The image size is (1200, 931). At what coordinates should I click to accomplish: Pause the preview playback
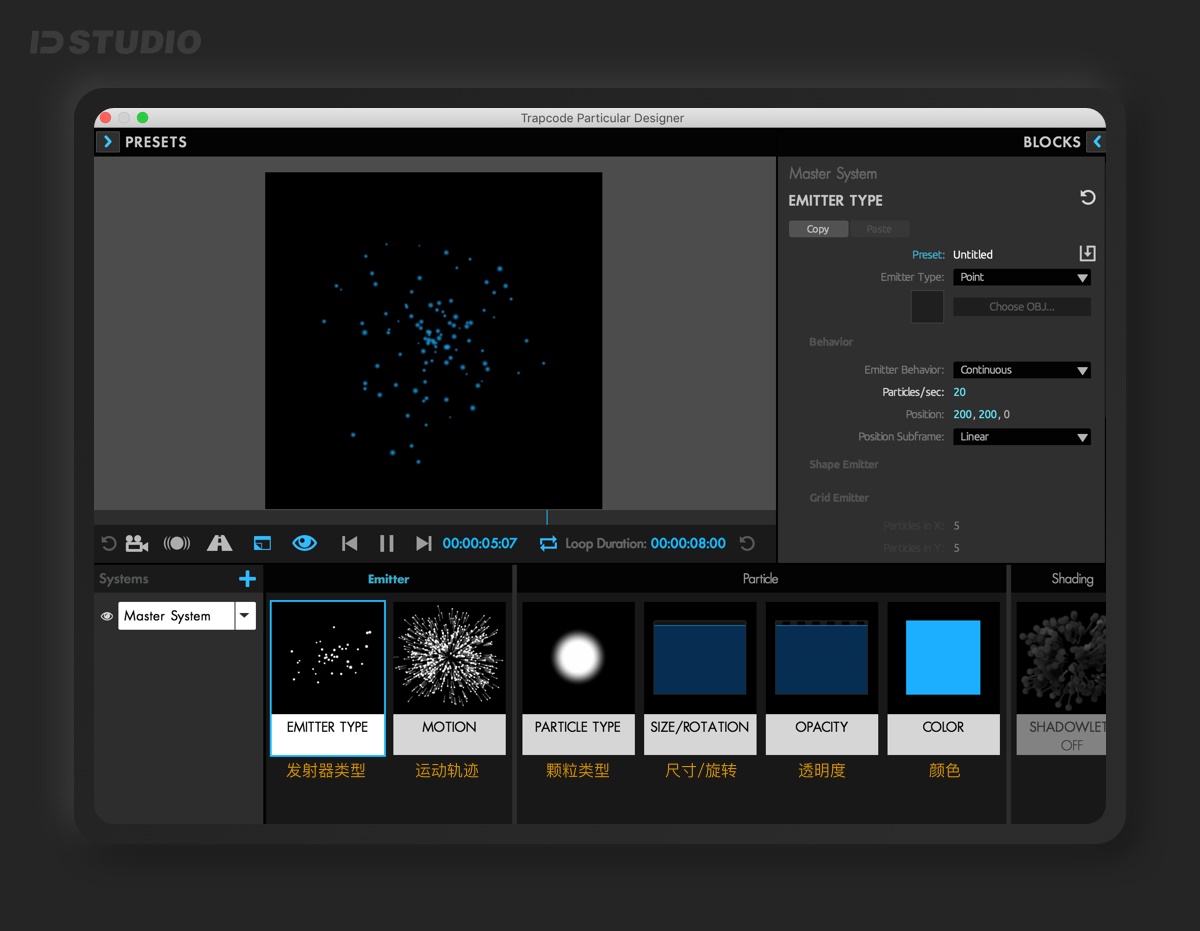click(387, 543)
